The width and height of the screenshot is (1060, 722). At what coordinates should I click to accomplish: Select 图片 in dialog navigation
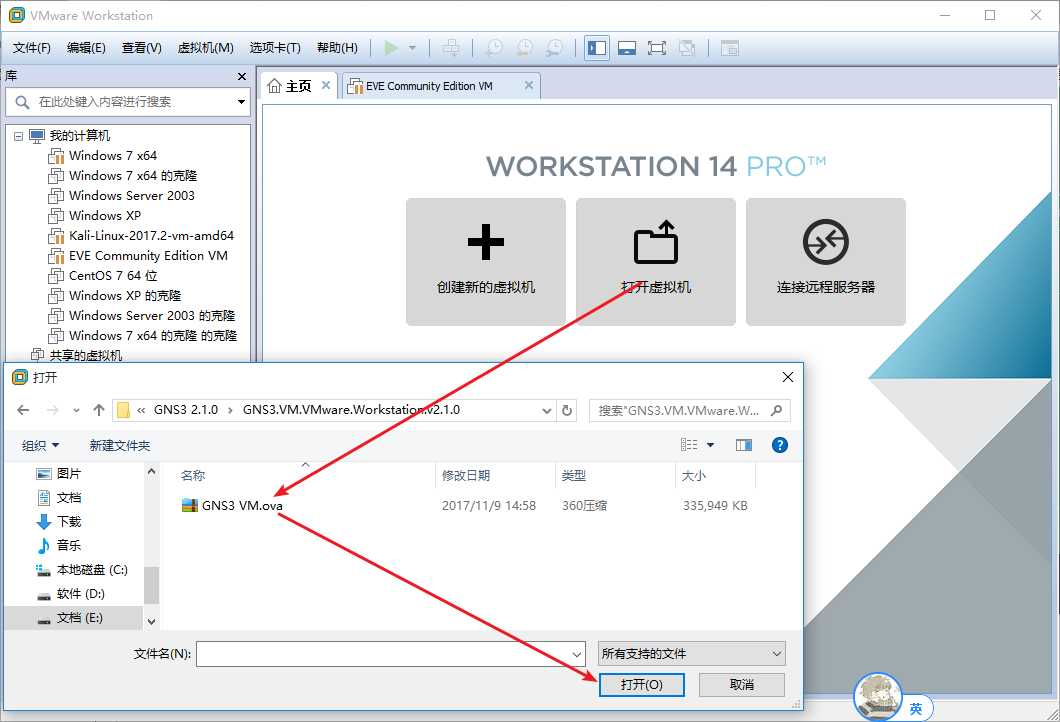[x=59, y=474]
